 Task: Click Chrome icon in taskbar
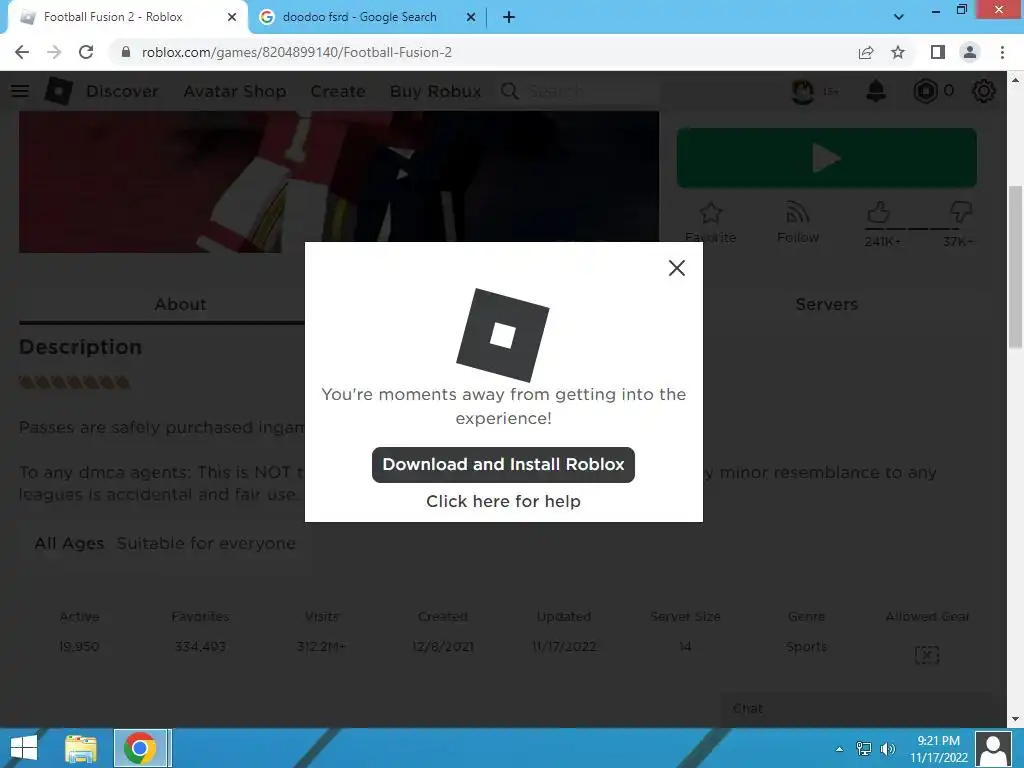[140, 748]
